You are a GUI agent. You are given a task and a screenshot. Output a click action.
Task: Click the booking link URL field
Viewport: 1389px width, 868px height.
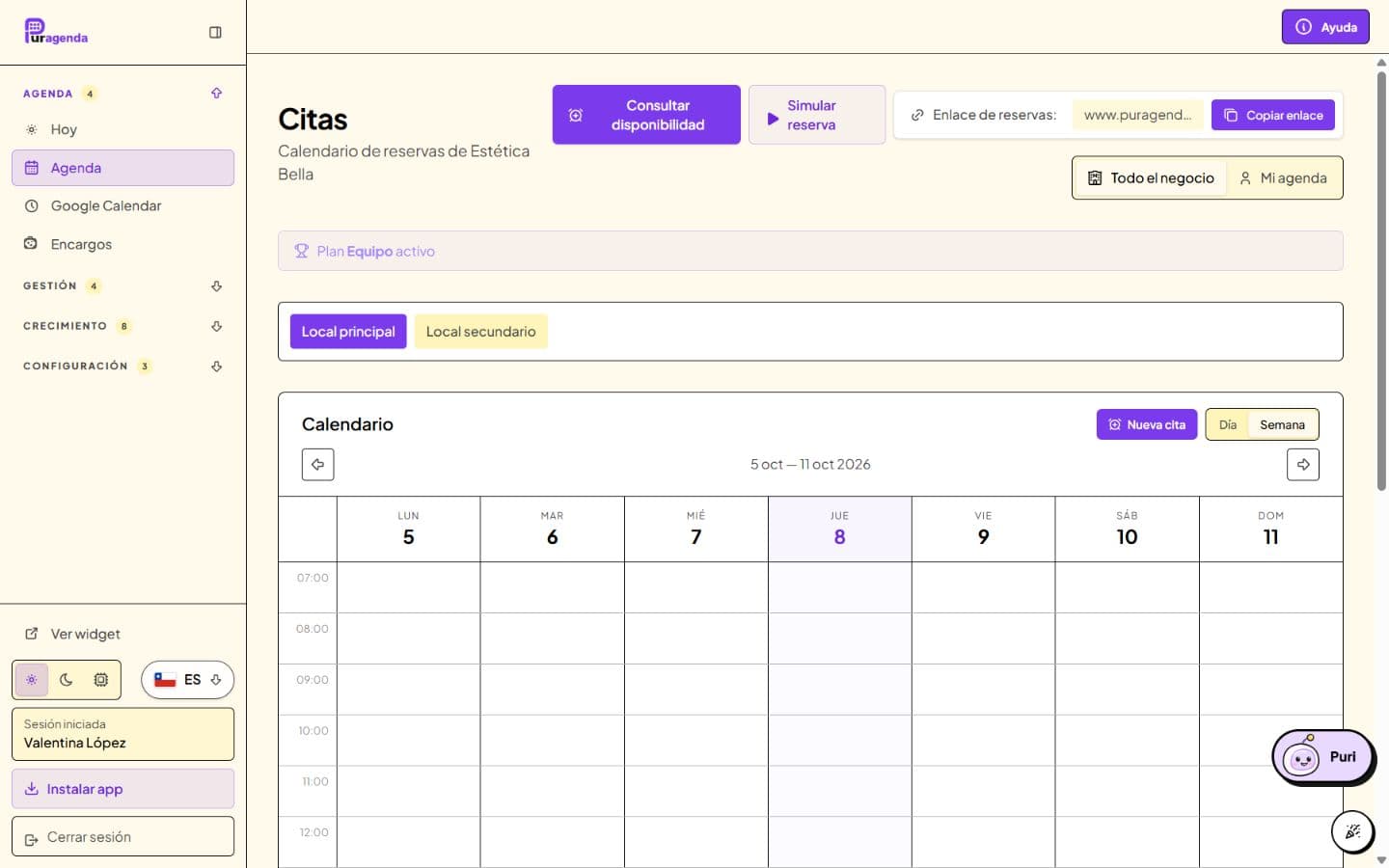(1137, 116)
